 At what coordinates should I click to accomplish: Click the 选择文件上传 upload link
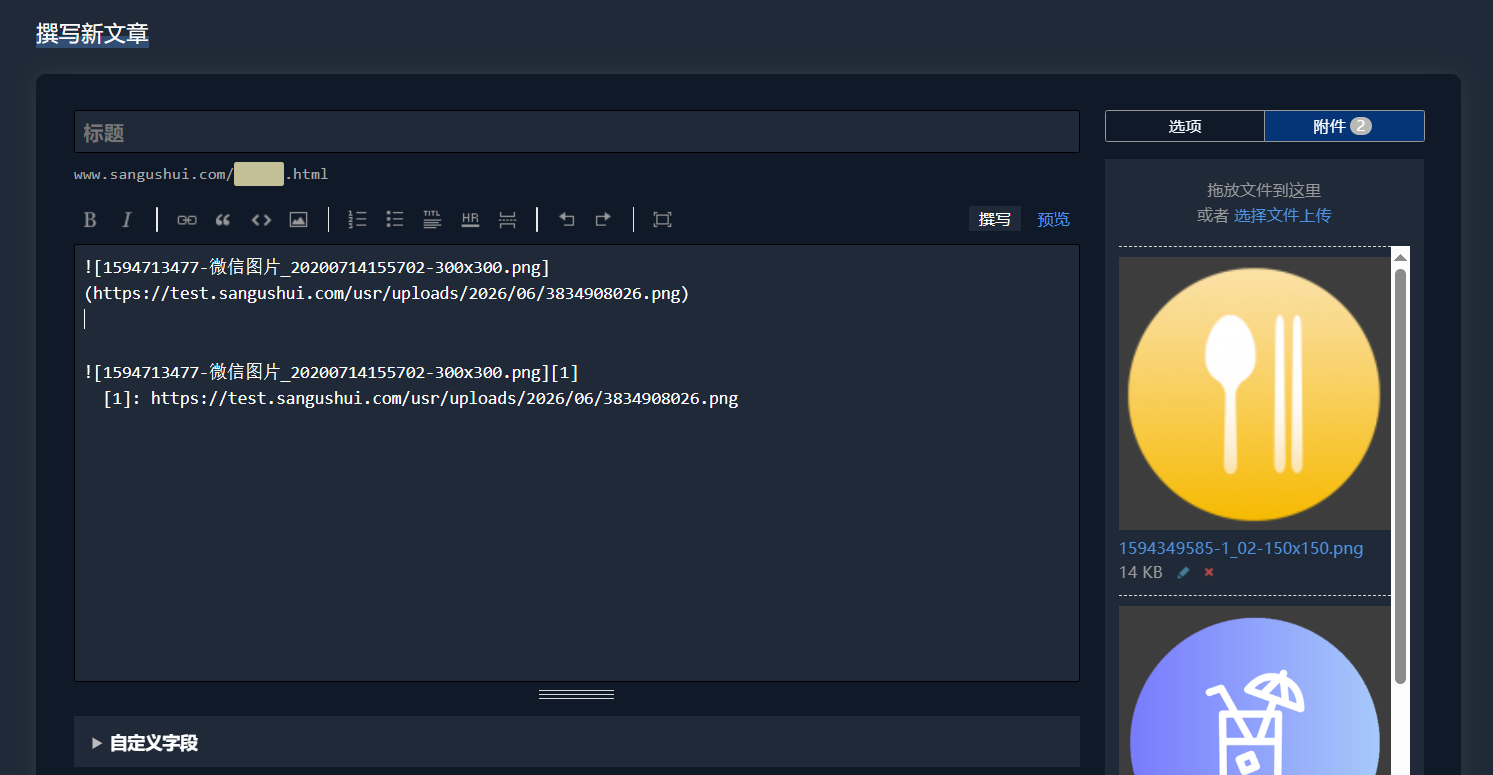tap(1282, 215)
